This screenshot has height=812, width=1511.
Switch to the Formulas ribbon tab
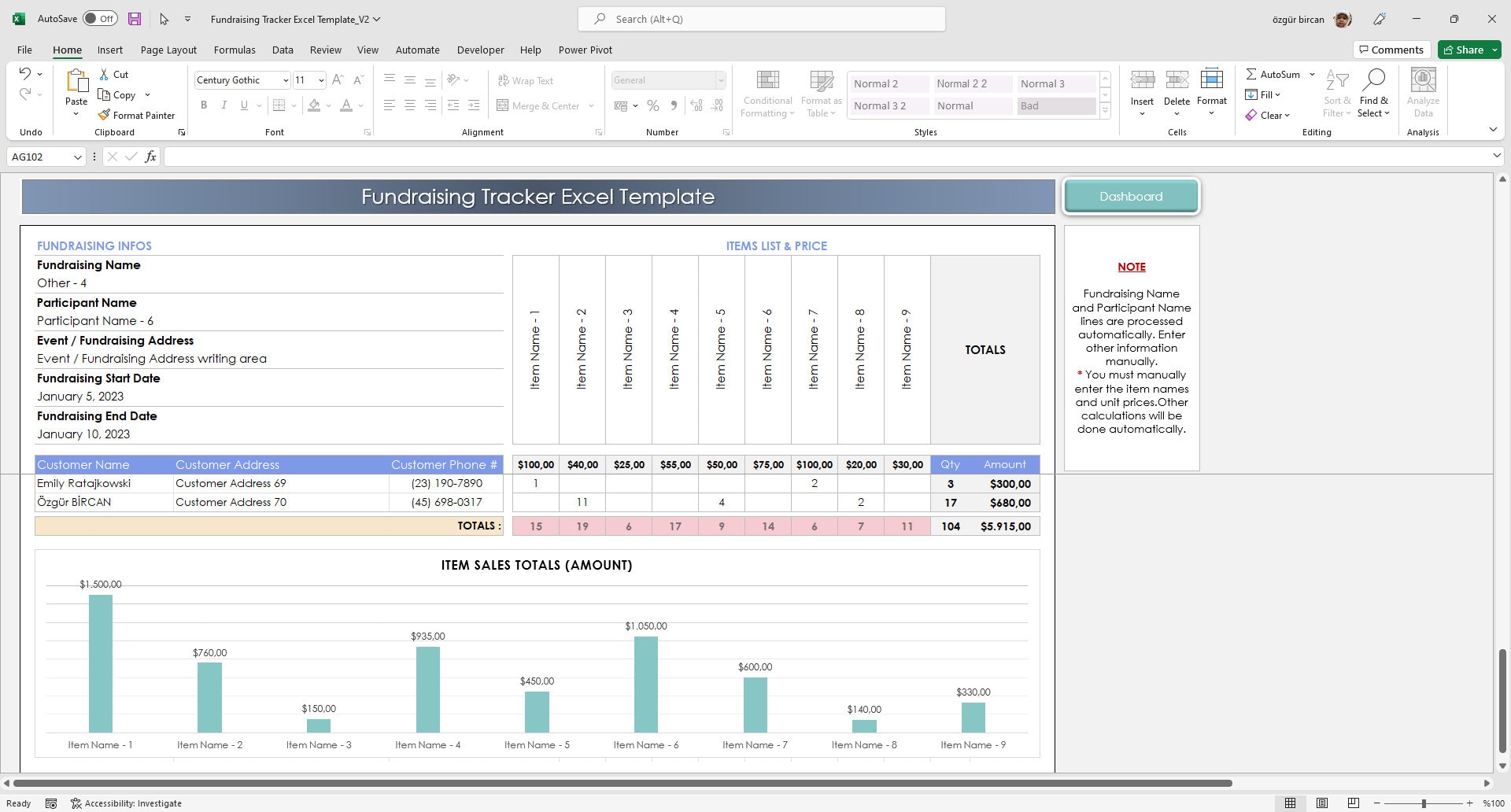(x=235, y=50)
